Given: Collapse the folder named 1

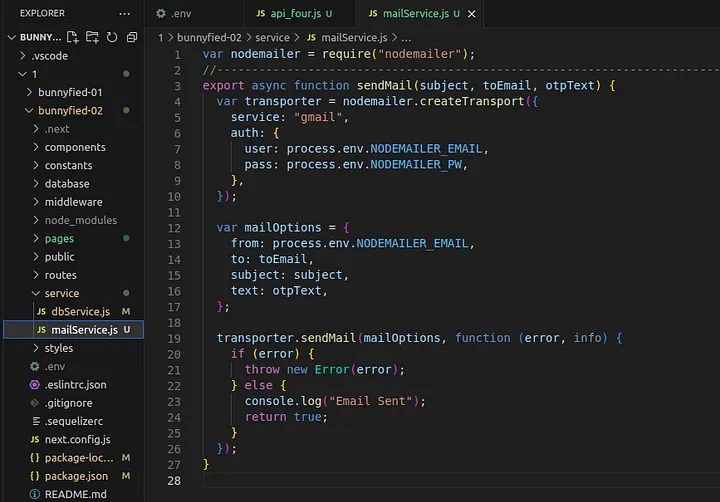Looking at the screenshot, I should [x=22, y=74].
